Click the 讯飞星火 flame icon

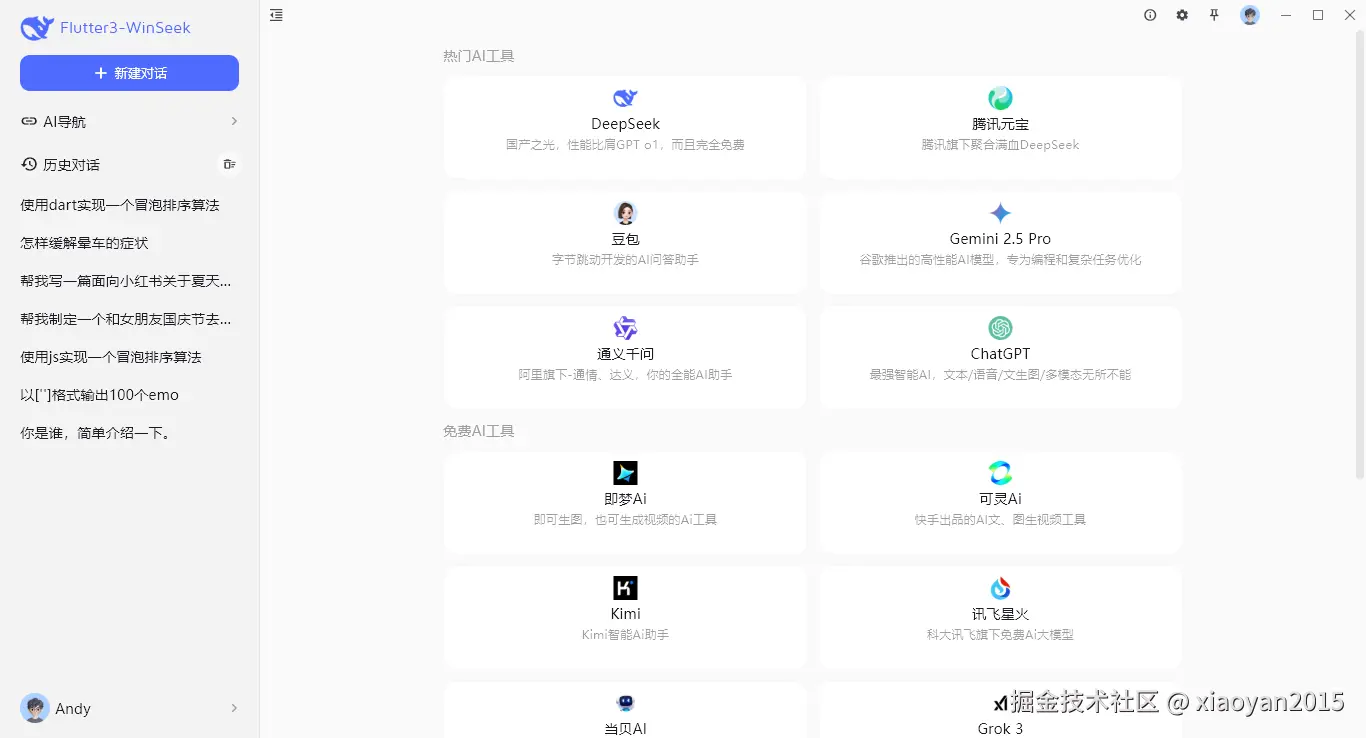tap(1000, 588)
